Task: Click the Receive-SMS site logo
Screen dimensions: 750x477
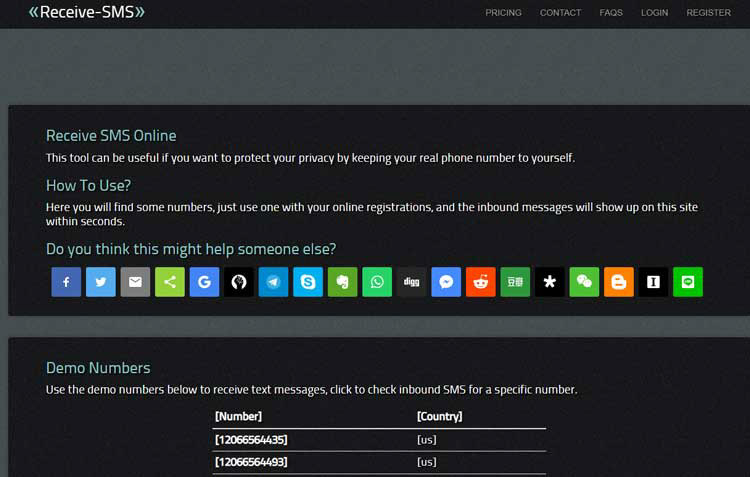Action: click(87, 12)
